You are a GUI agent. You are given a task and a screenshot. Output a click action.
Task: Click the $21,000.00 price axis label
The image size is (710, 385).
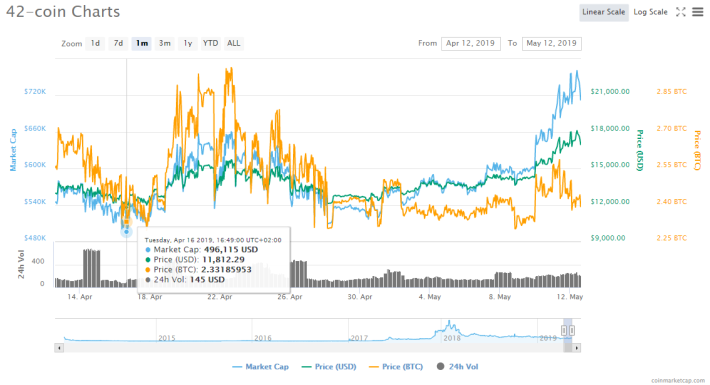tap(610, 91)
